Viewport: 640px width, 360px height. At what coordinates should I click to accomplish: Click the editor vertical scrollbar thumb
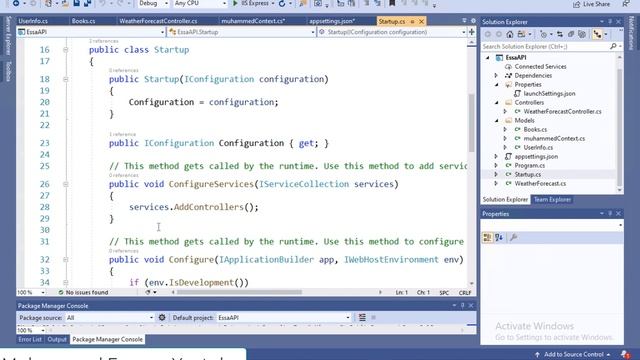coord(471,122)
